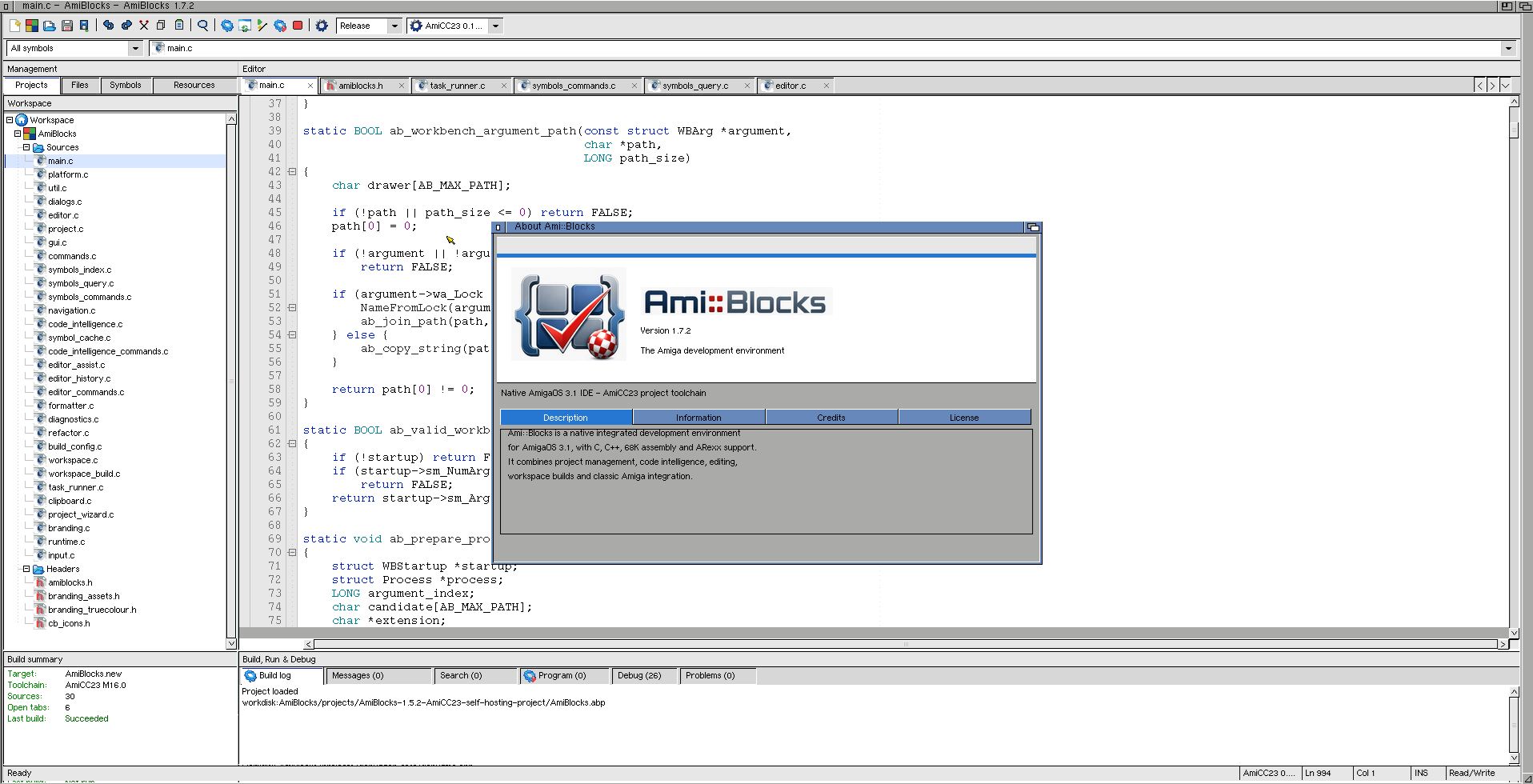Click the Build gear toolbar icon

(227, 26)
